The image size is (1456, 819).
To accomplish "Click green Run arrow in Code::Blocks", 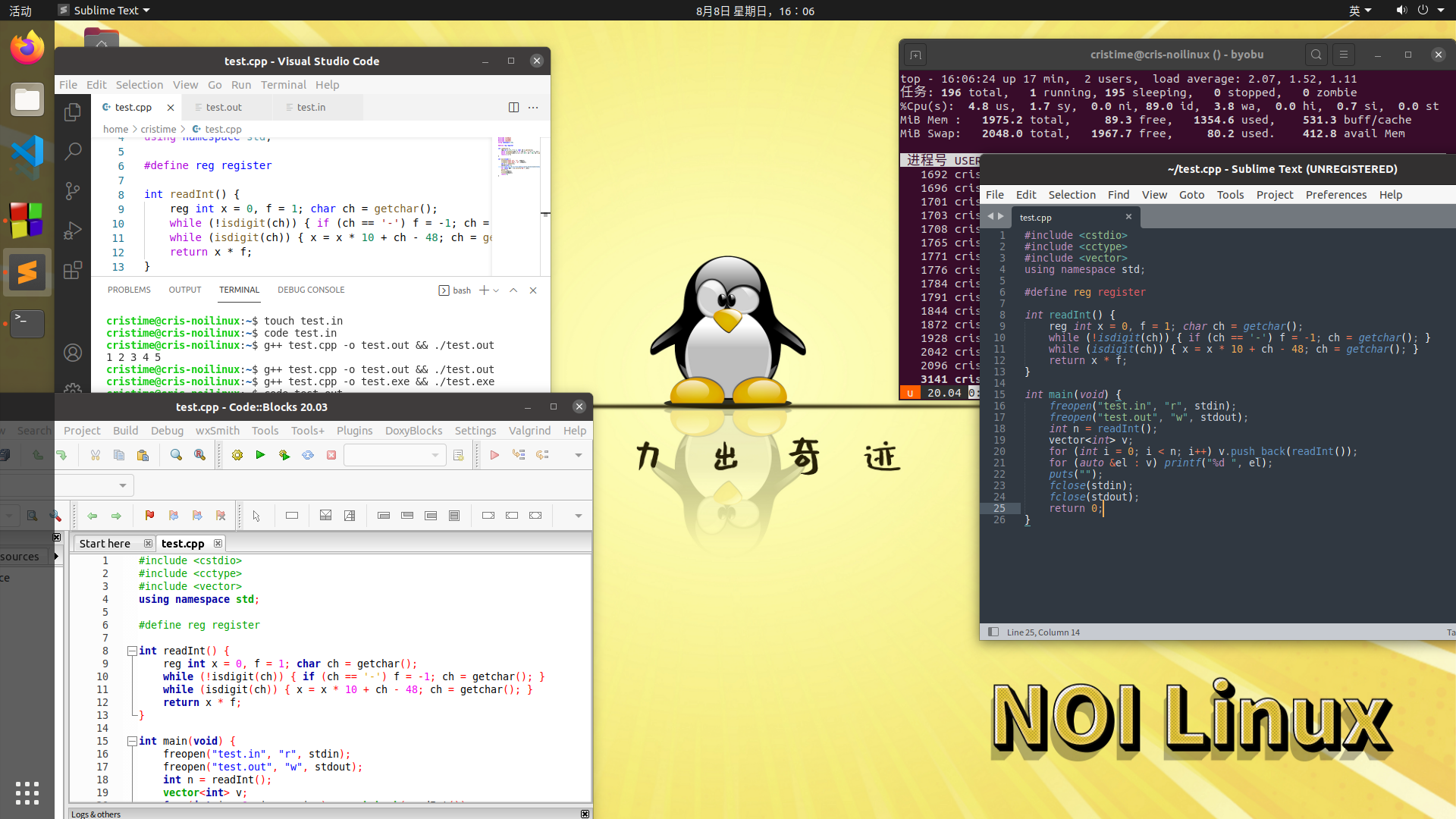I will pyautogui.click(x=260, y=455).
